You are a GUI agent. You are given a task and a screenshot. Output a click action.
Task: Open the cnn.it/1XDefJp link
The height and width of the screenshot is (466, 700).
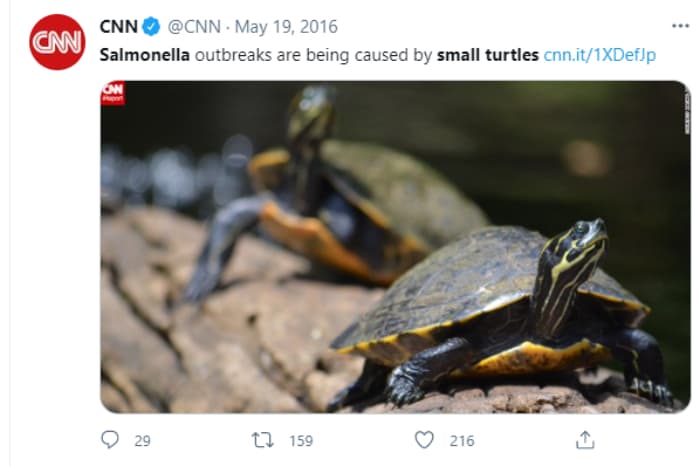tap(599, 54)
